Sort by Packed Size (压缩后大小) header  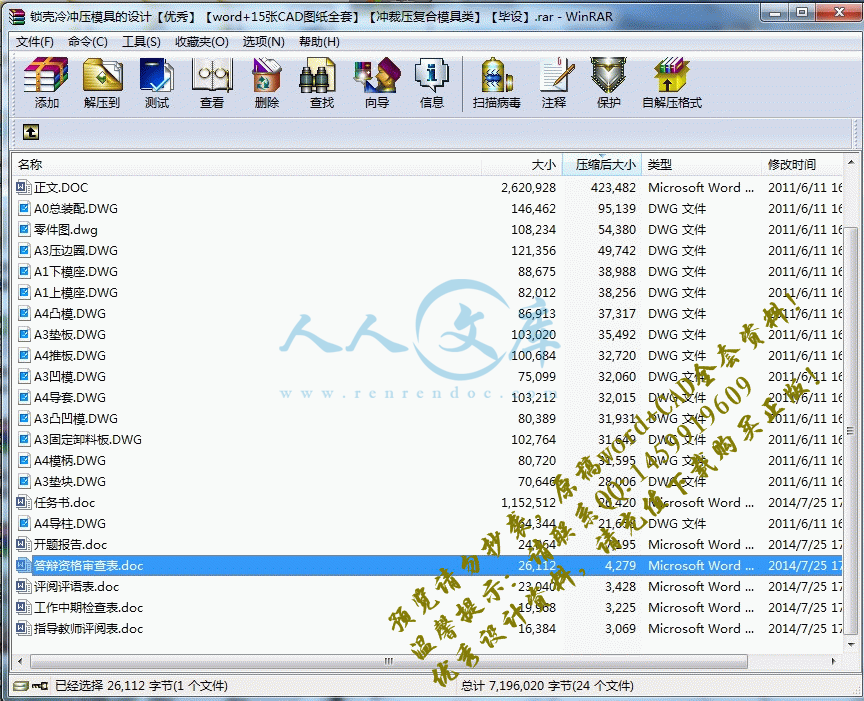click(x=601, y=164)
